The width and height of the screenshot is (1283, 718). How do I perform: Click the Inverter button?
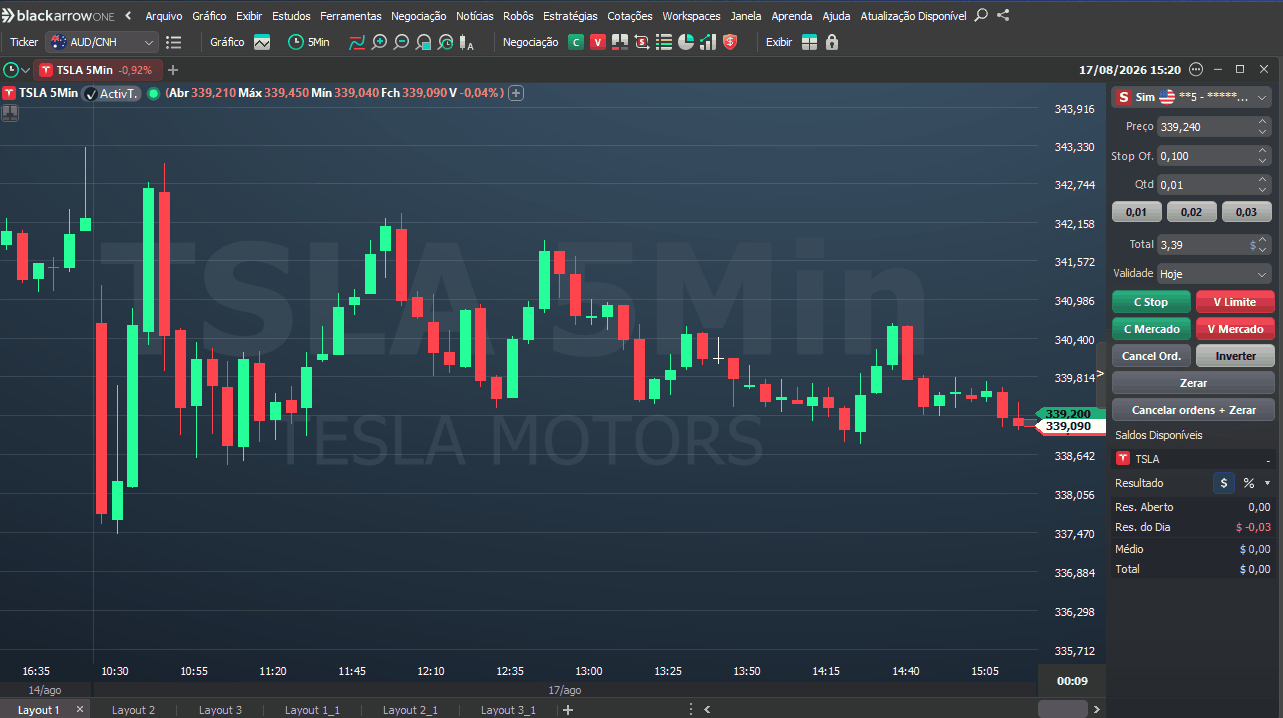pyautogui.click(x=1235, y=356)
